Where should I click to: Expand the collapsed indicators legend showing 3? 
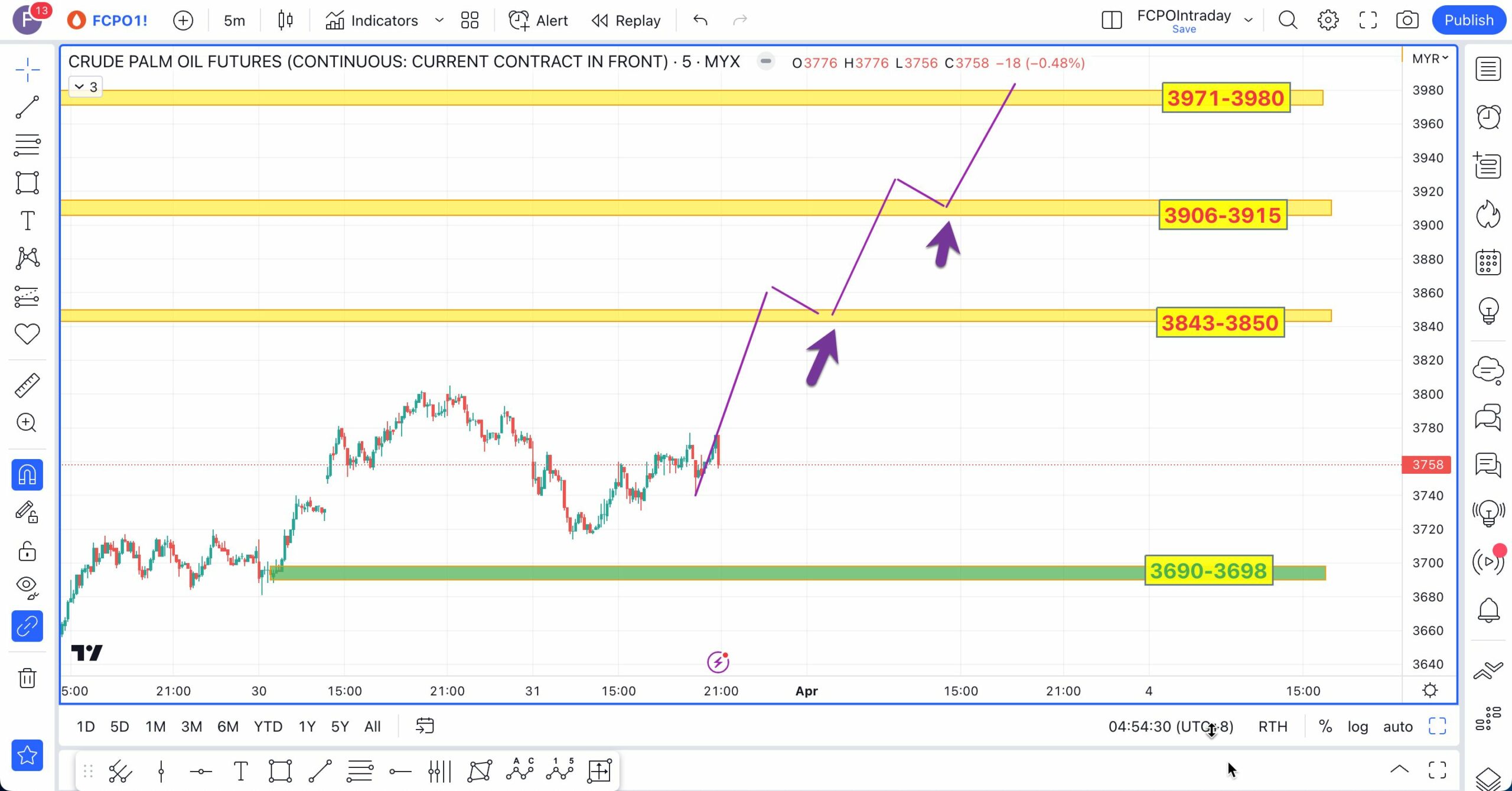point(86,87)
